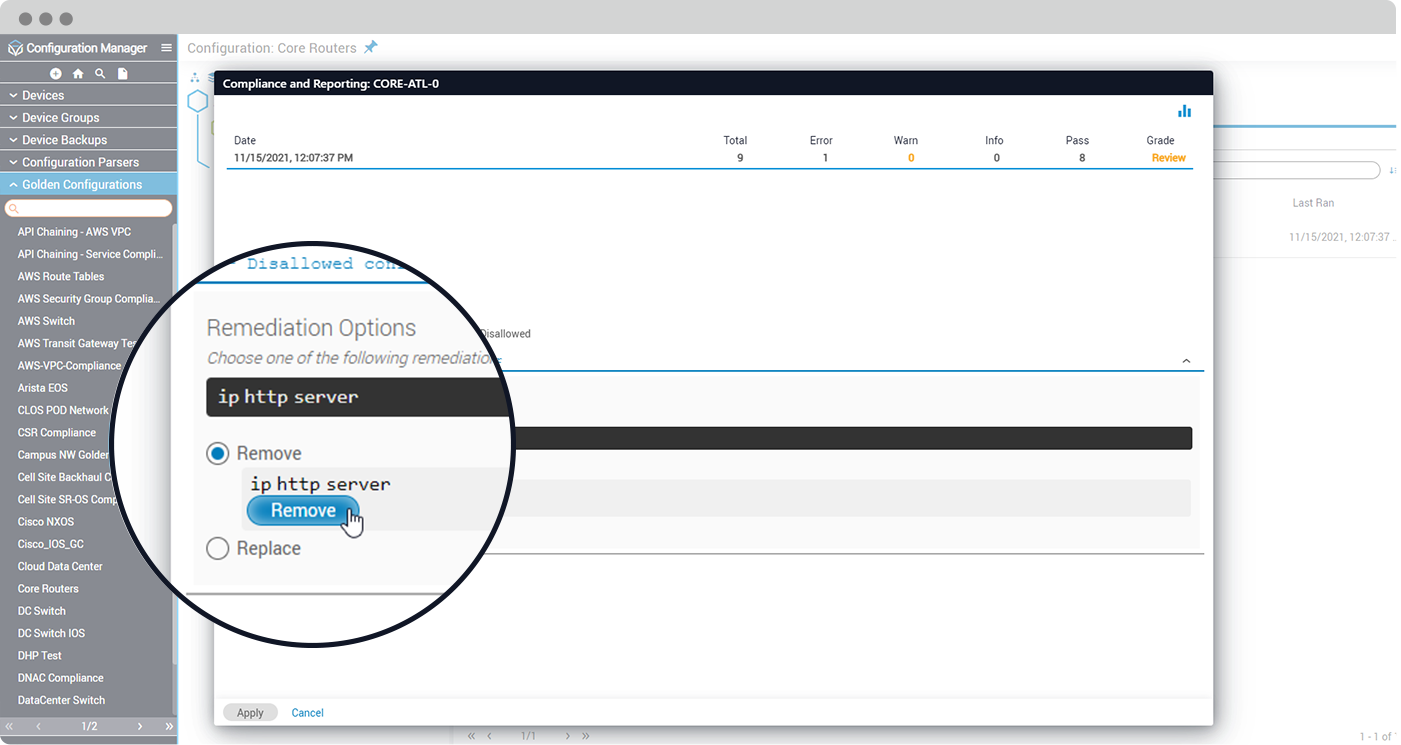The height and width of the screenshot is (745, 1401).
Task: Go to next page in sidebar list pagination
Action: [140, 727]
